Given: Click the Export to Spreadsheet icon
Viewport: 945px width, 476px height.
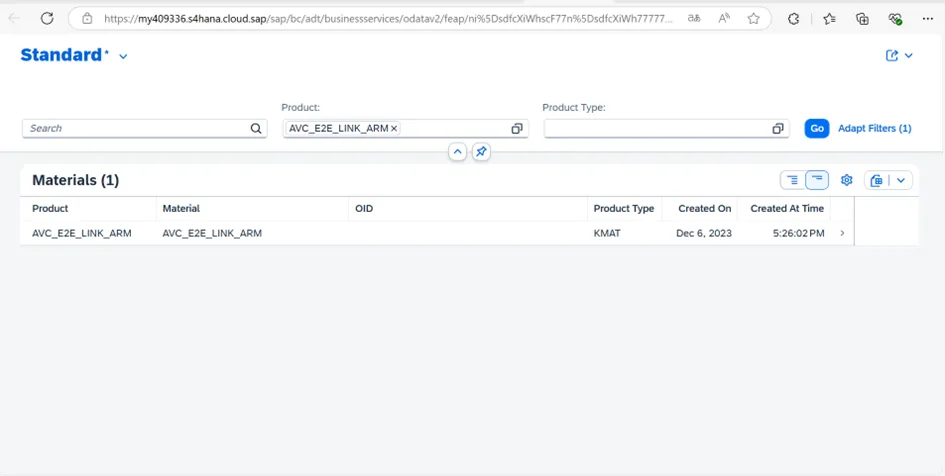Looking at the screenshot, I should pyautogui.click(x=877, y=180).
